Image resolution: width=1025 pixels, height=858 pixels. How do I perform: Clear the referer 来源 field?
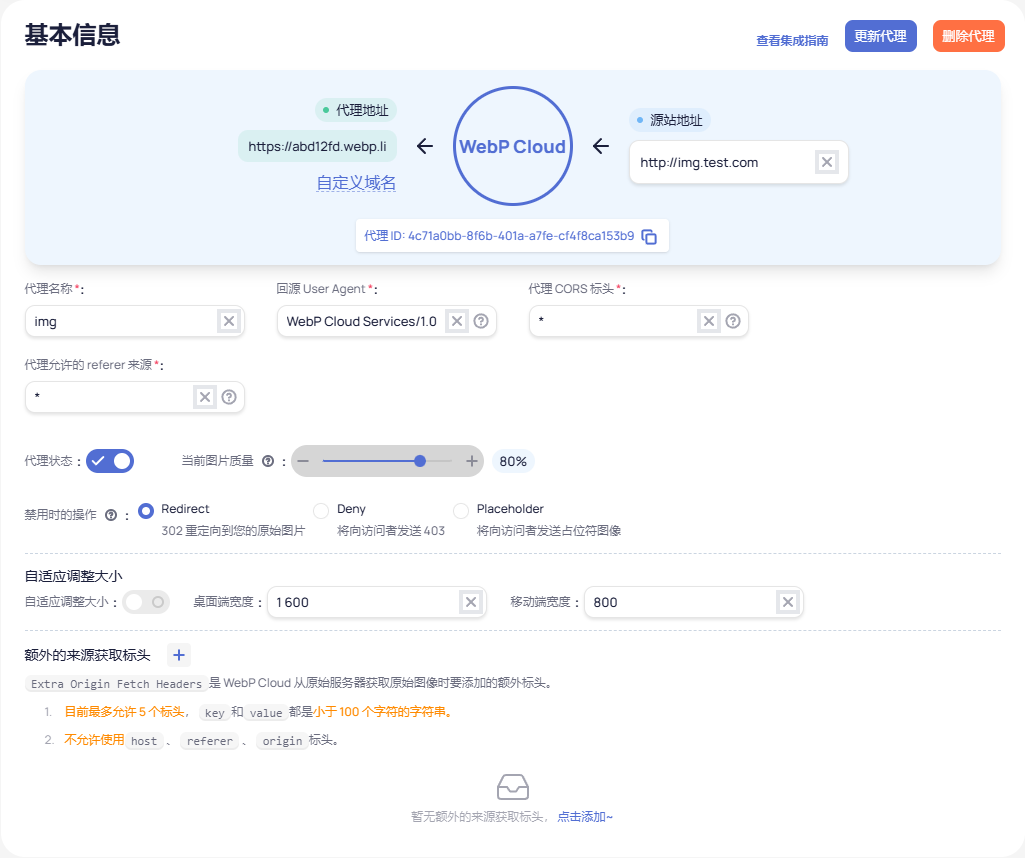[x=205, y=397]
